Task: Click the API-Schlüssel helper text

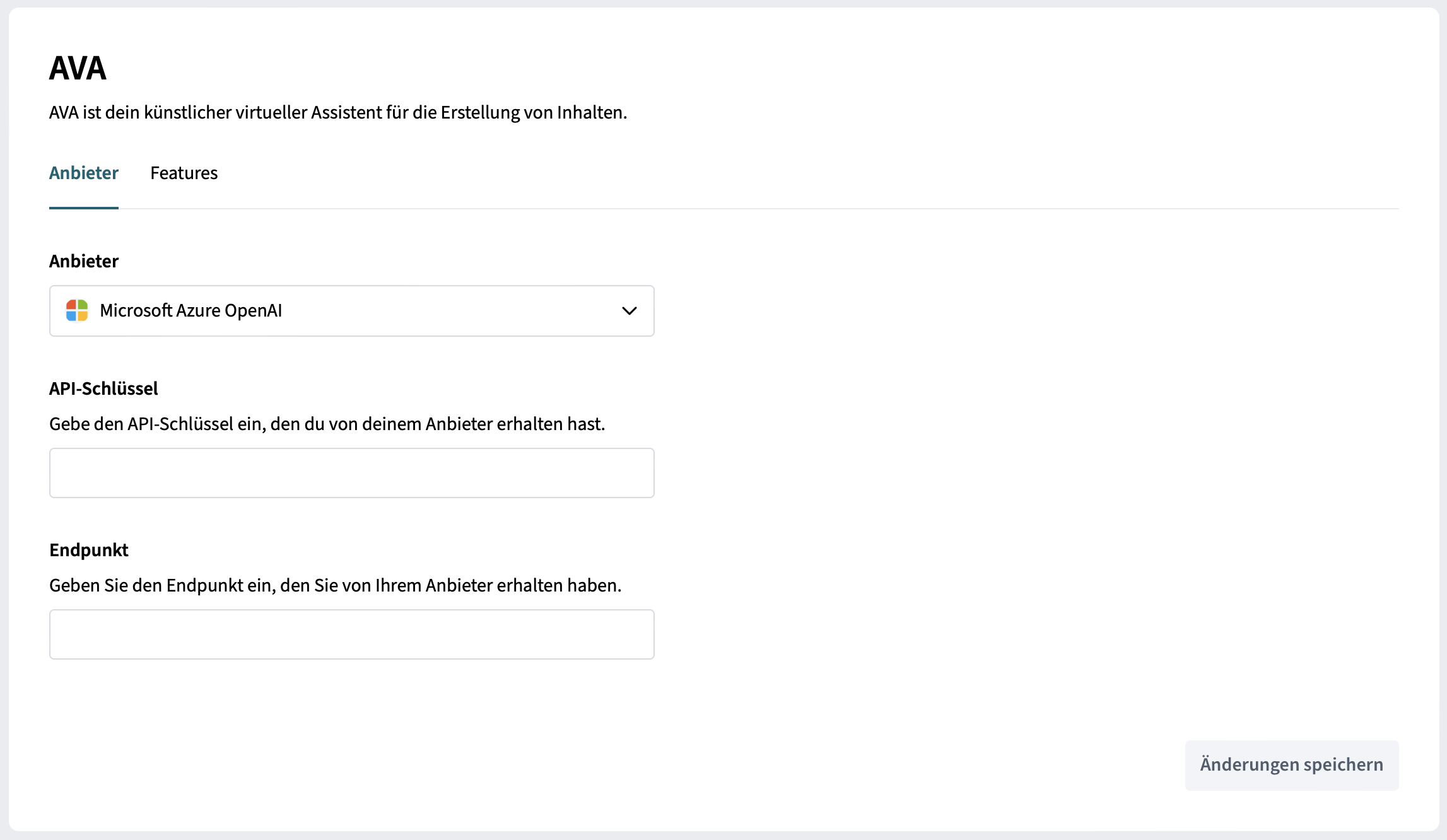Action: pos(327,424)
